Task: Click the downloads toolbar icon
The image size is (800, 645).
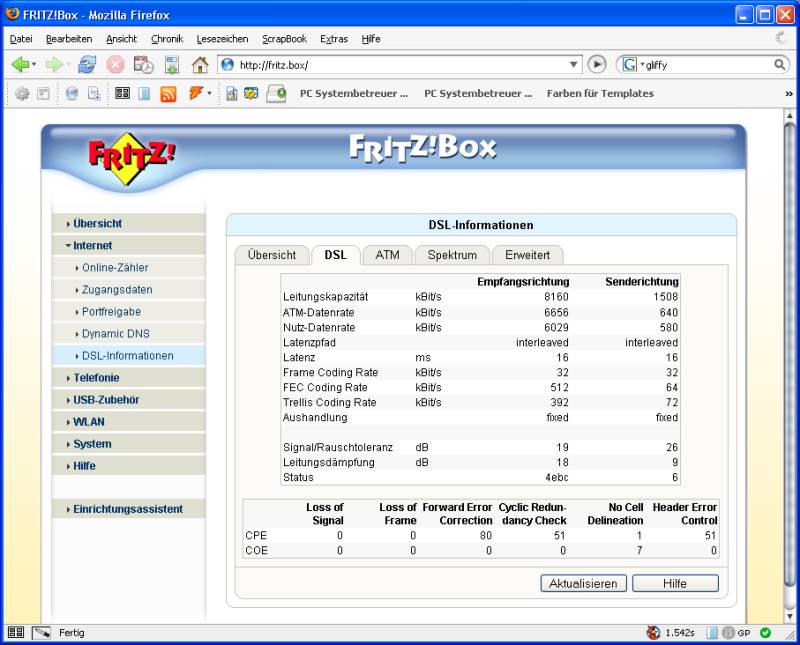Action: pyautogui.click(x=172, y=65)
